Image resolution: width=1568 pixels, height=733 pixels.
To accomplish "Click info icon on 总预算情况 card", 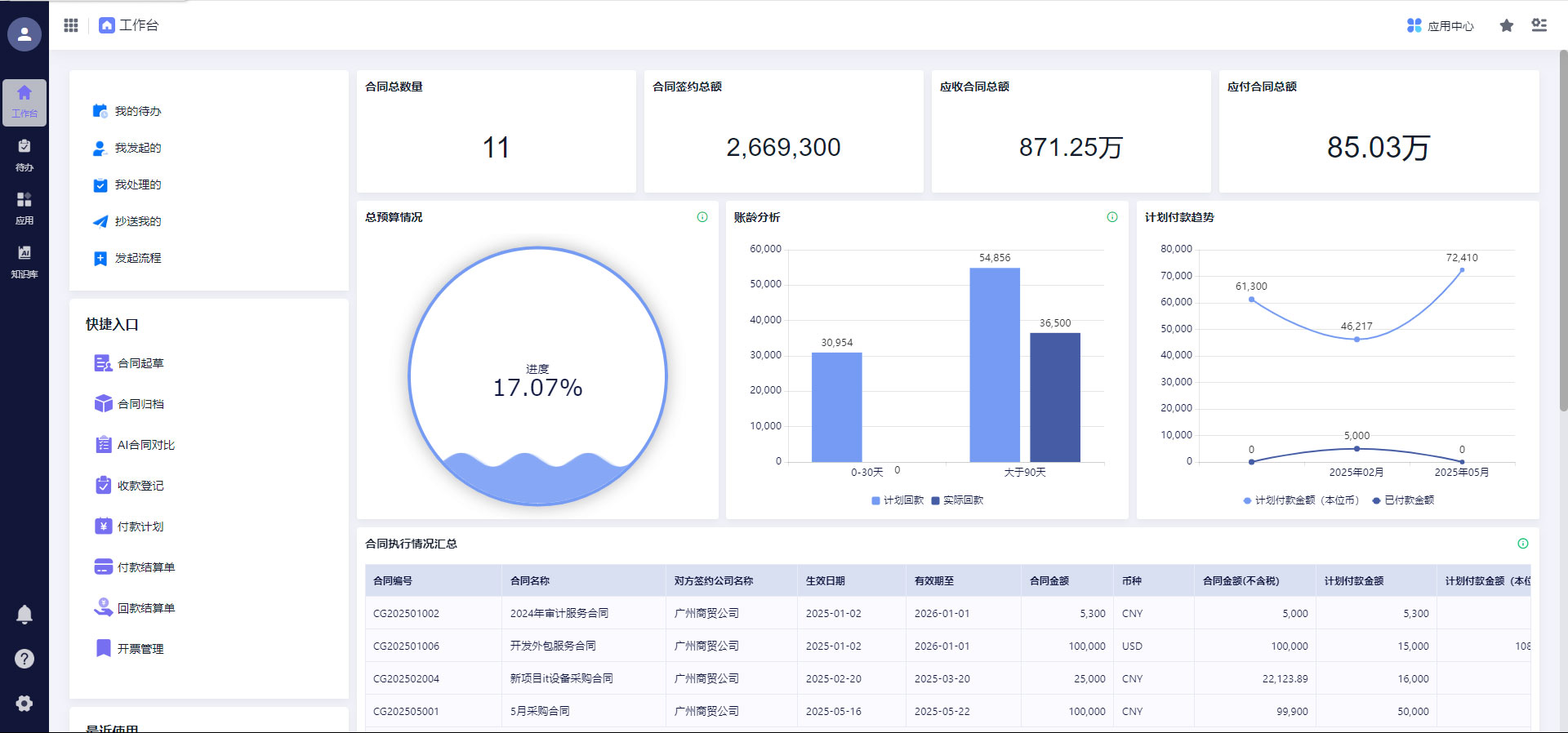I will [x=702, y=217].
